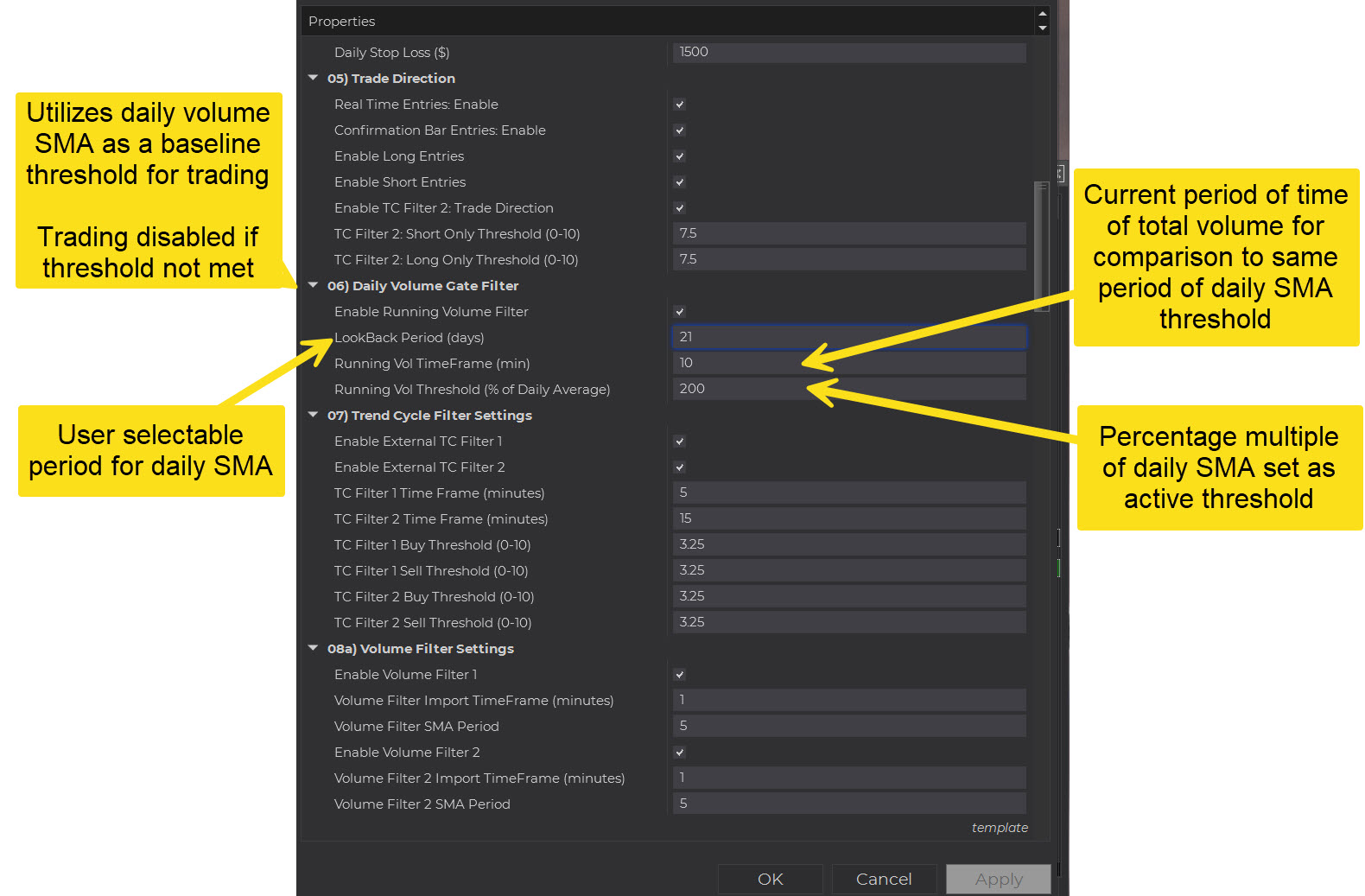1365x896 pixels.
Task: Collapse the 06) Daily Volume Gate Filter section
Action: [313, 285]
